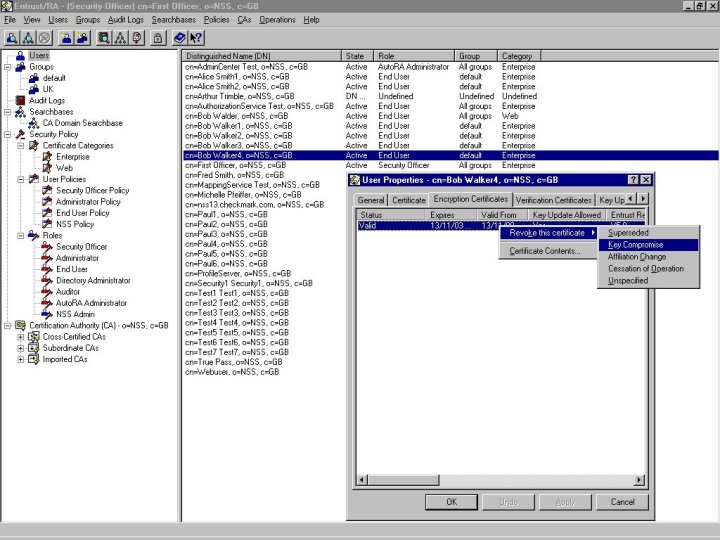This screenshot has width=720, height=540.
Task: Choose Key Compromise revocation reason
Action: pos(648,245)
